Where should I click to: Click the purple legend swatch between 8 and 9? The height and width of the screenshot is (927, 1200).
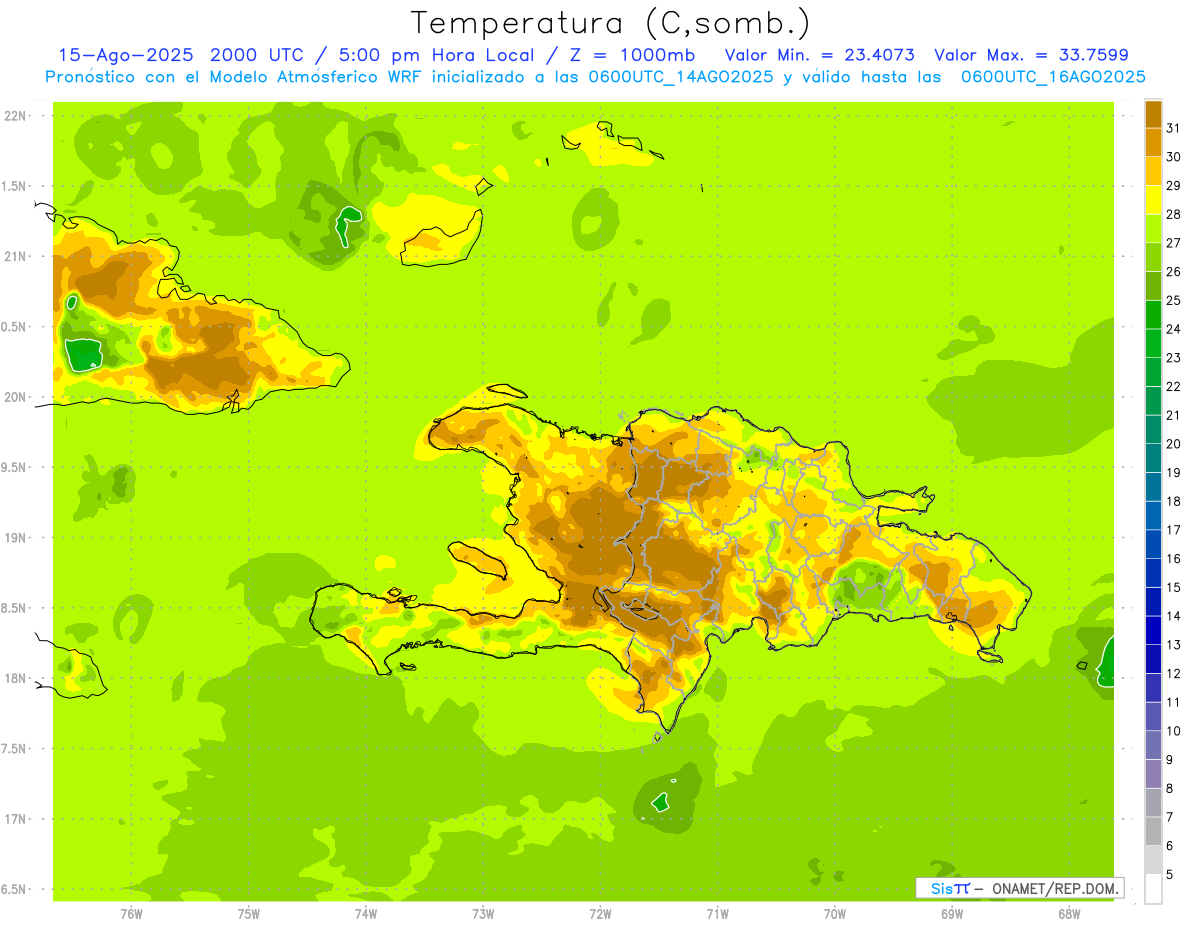tap(1153, 773)
